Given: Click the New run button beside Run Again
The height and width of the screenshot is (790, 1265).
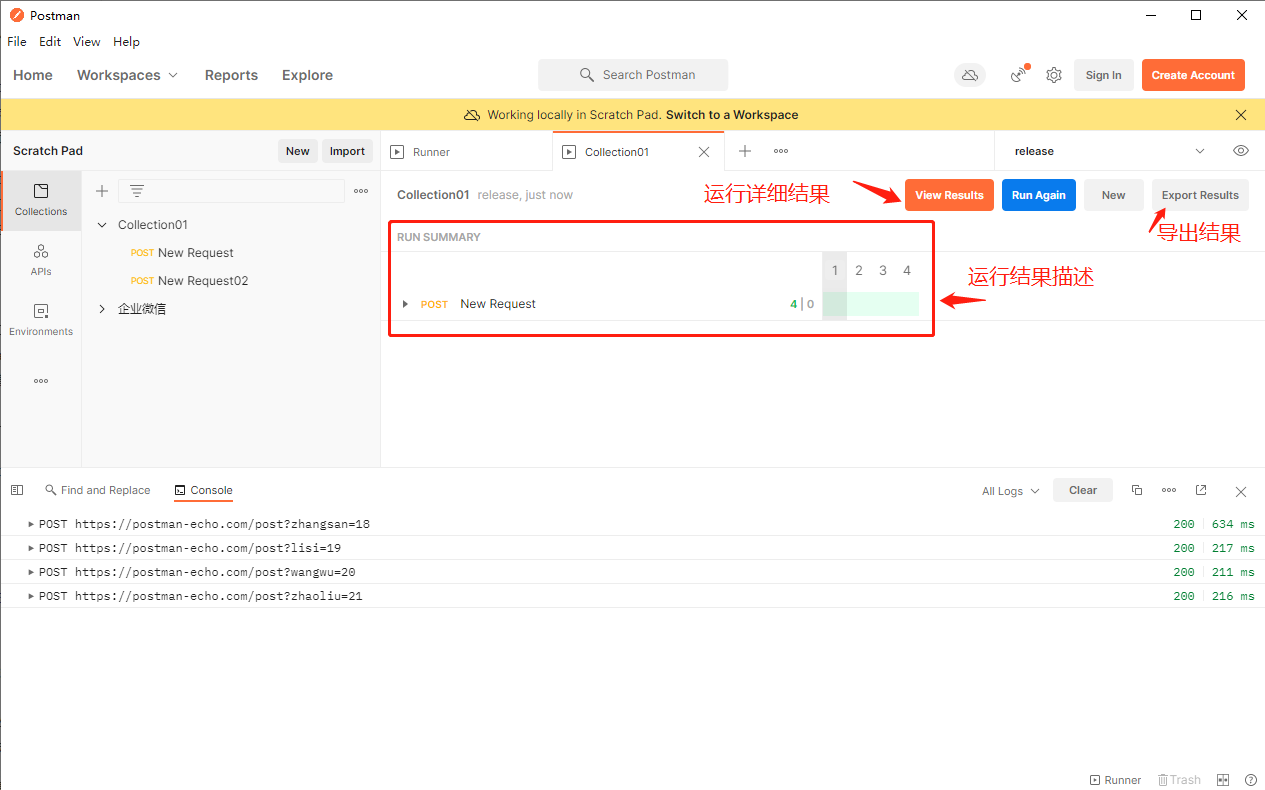Looking at the screenshot, I should click(1114, 195).
